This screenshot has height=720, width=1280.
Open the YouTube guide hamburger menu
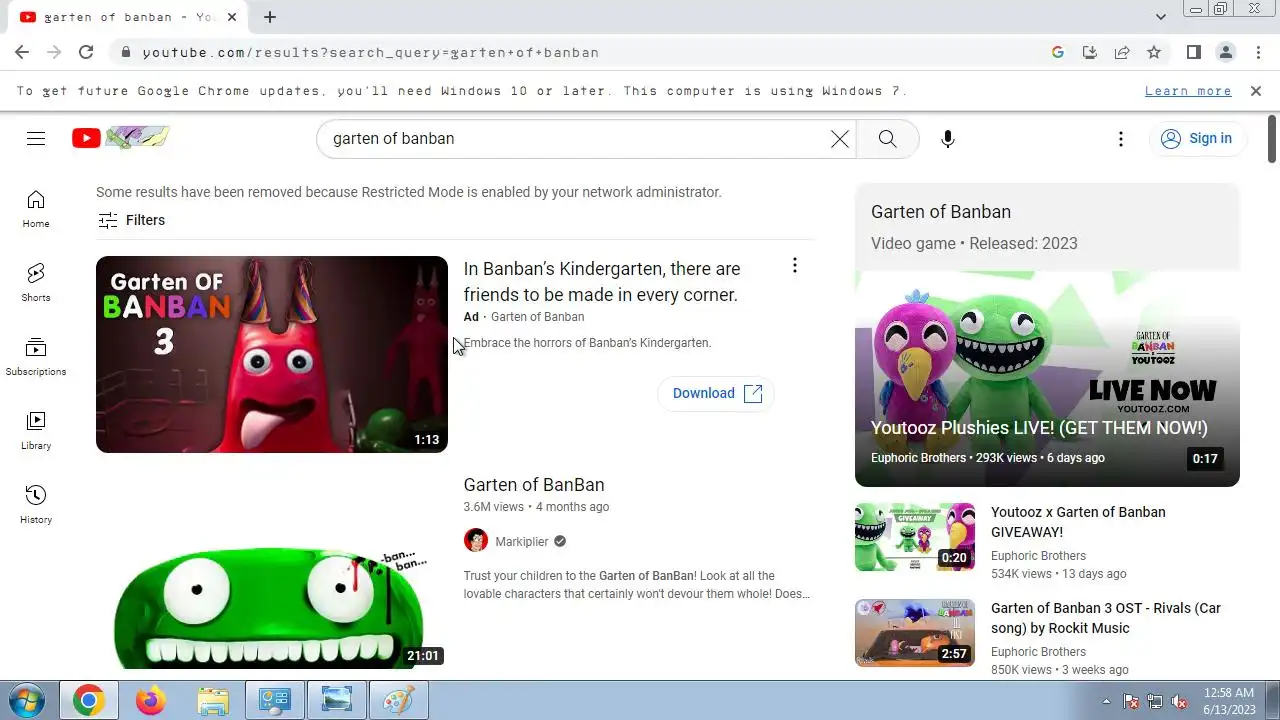coord(36,139)
